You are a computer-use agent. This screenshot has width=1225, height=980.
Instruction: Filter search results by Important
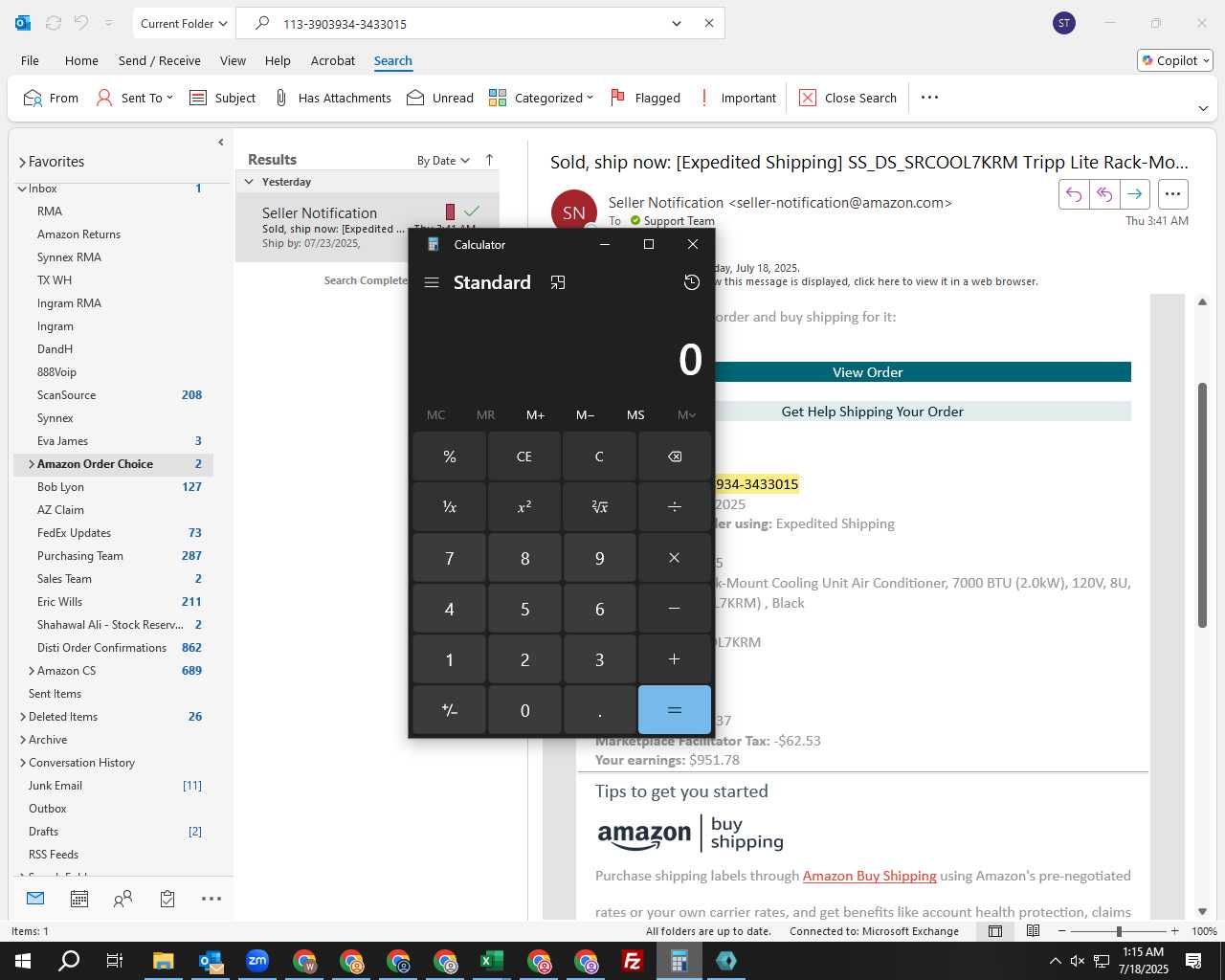[738, 98]
